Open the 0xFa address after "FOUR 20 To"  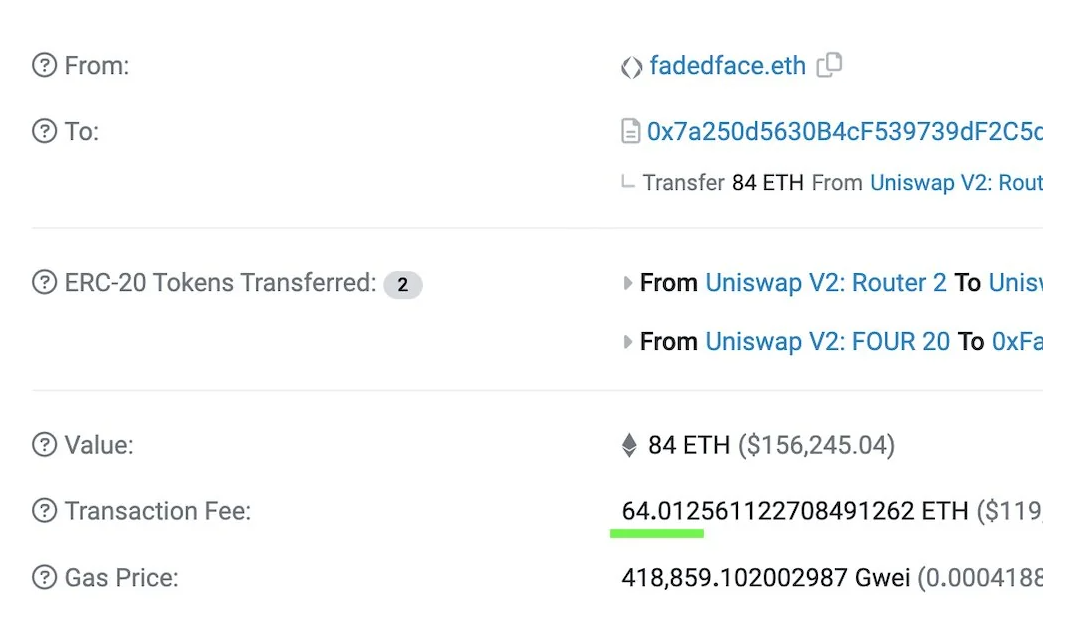1017,342
